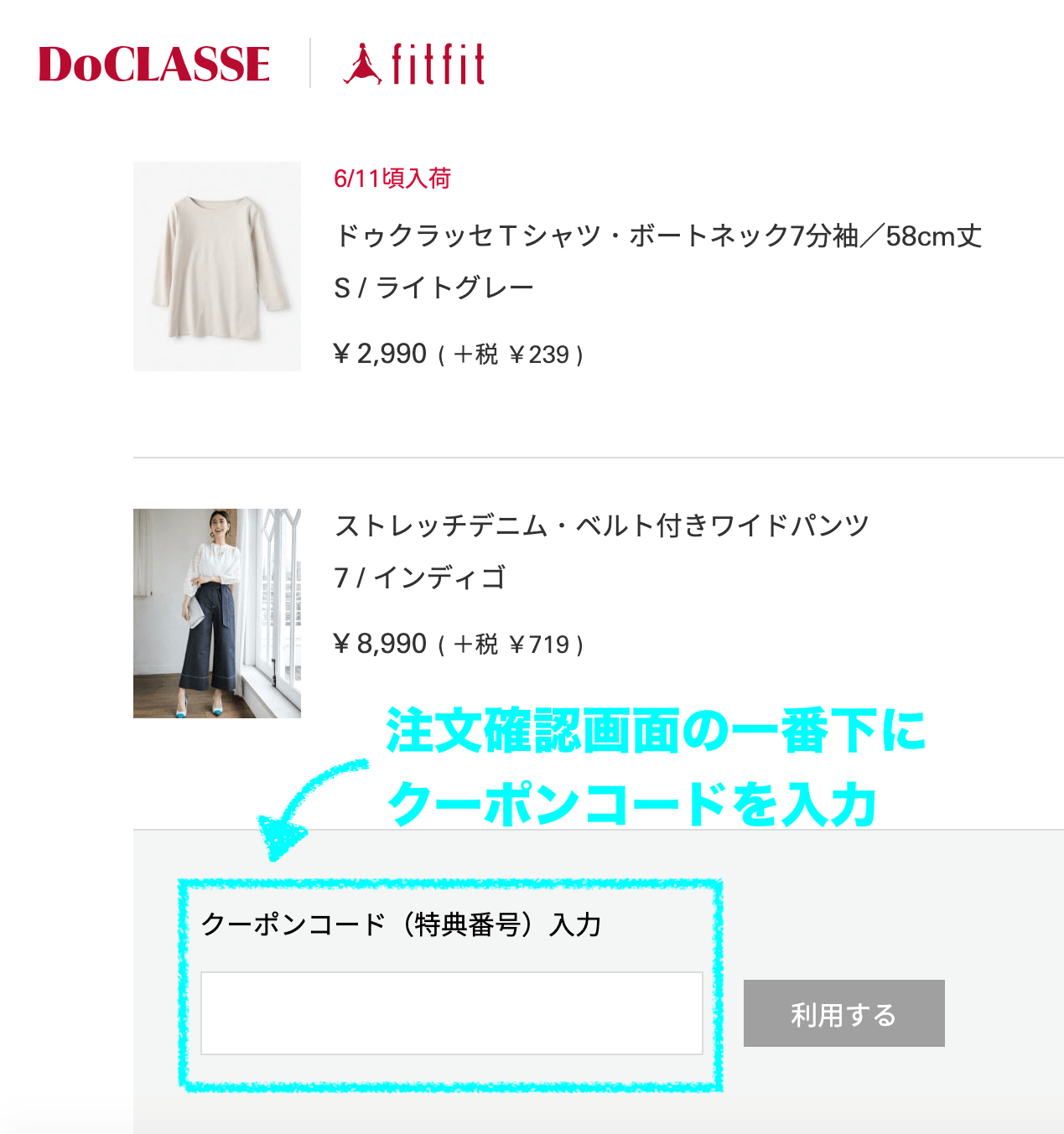Select the 7 / インディゴ variant text
This screenshot has width=1064, height=1134.
point(420,577)
